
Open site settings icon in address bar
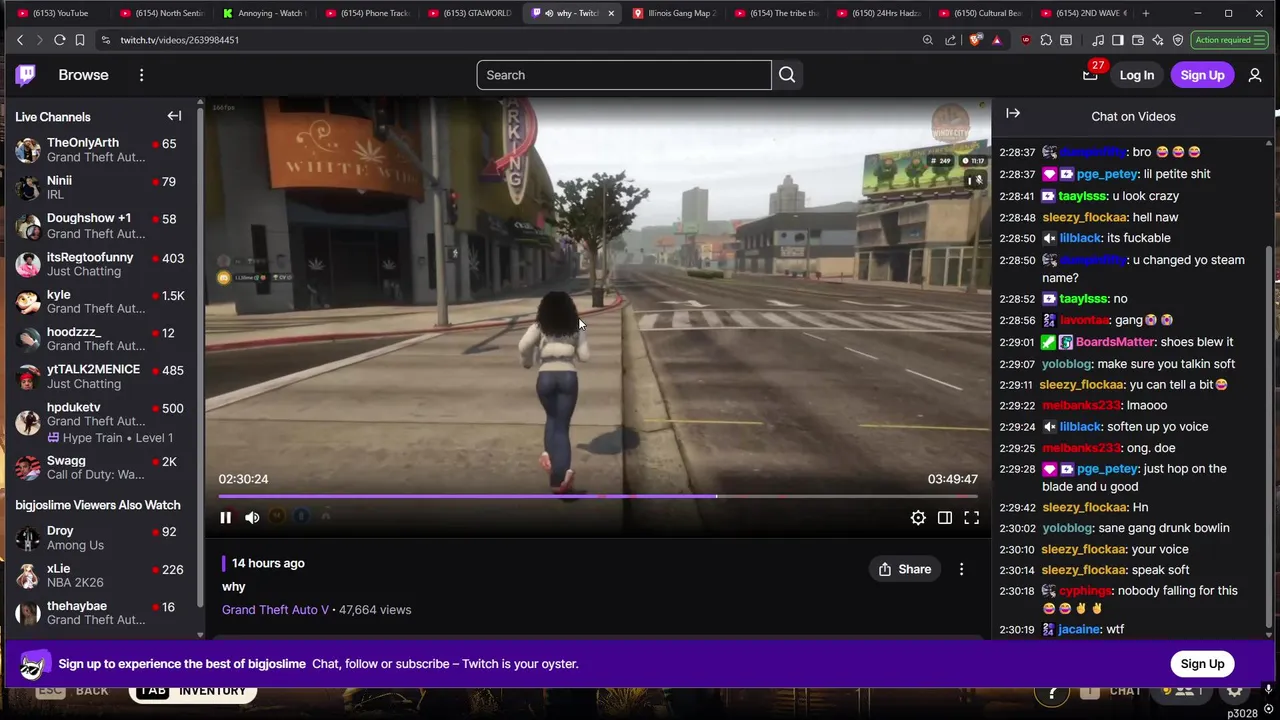click(x=105, y=40)
